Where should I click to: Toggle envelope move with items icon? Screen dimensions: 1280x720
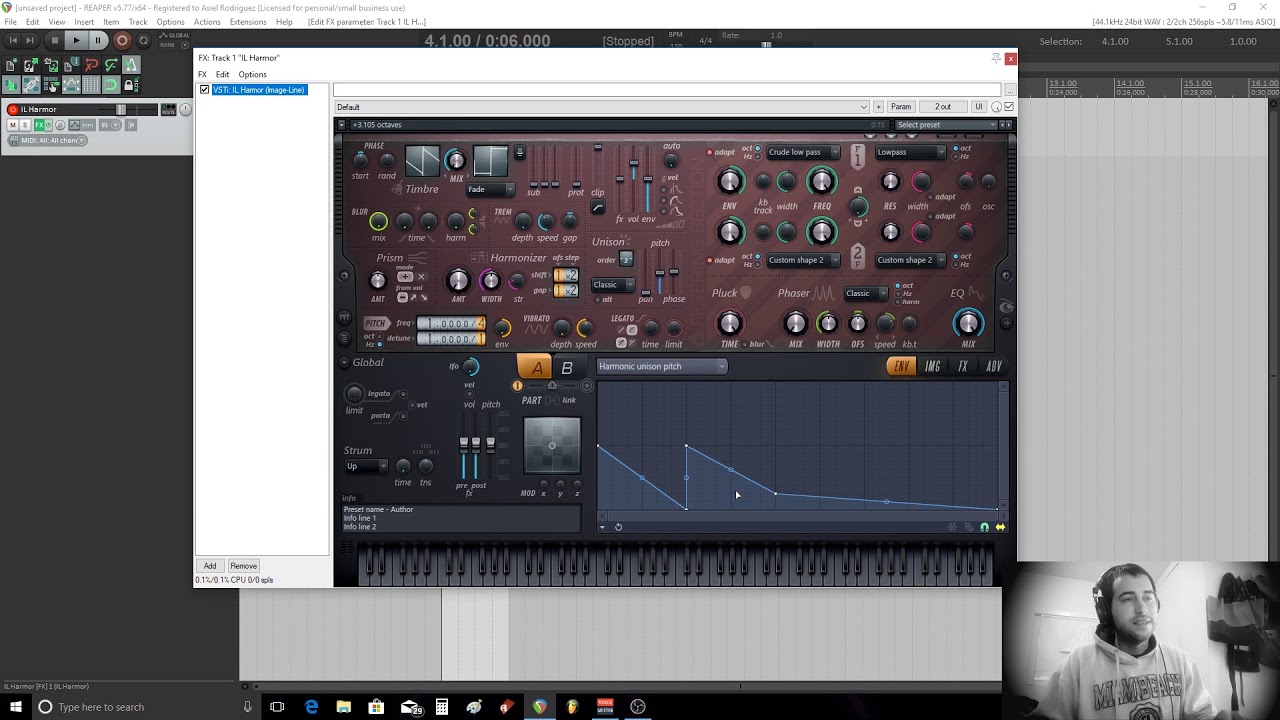pyautogui.click(x=71, y=85)
